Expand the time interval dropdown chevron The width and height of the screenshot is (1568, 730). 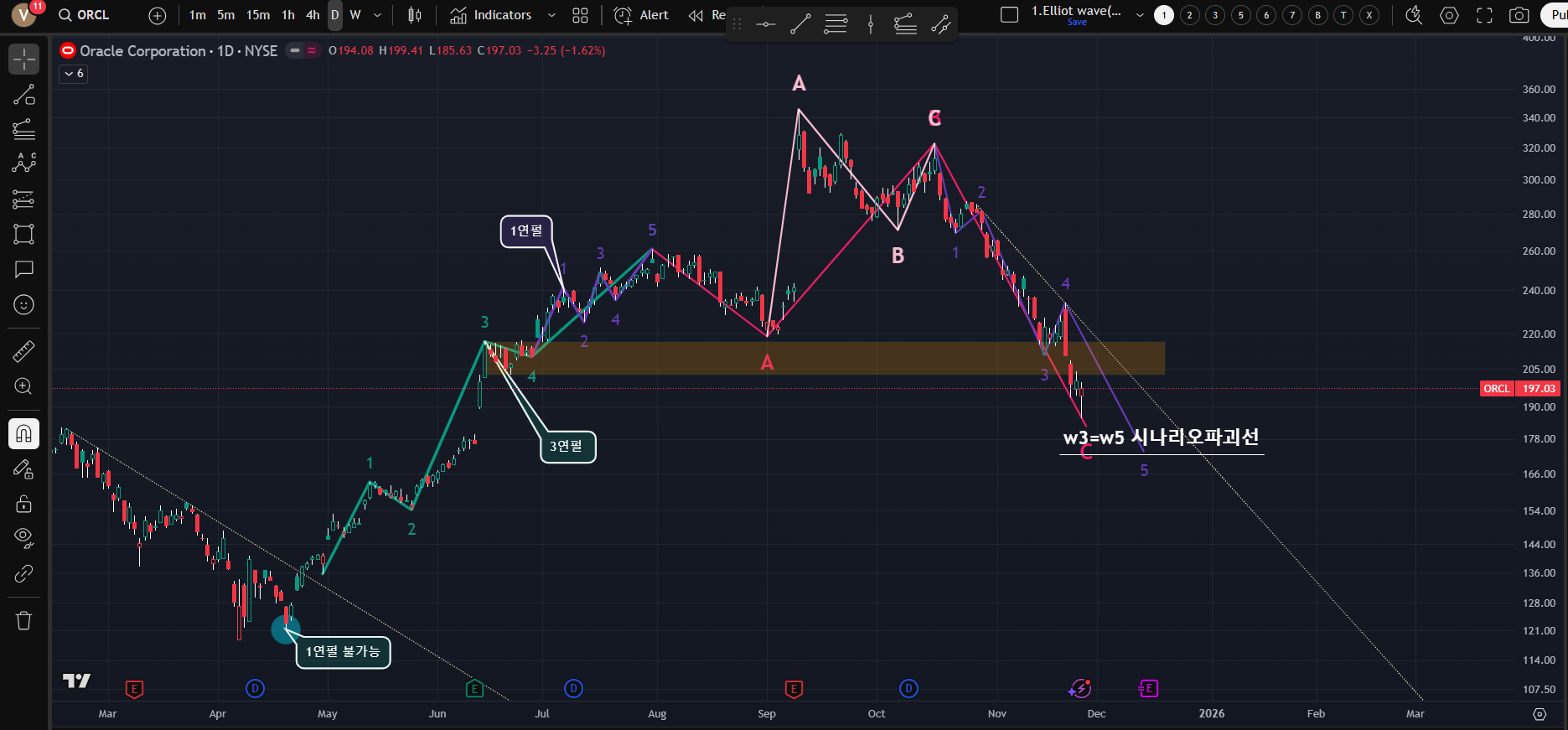point(377,15)
